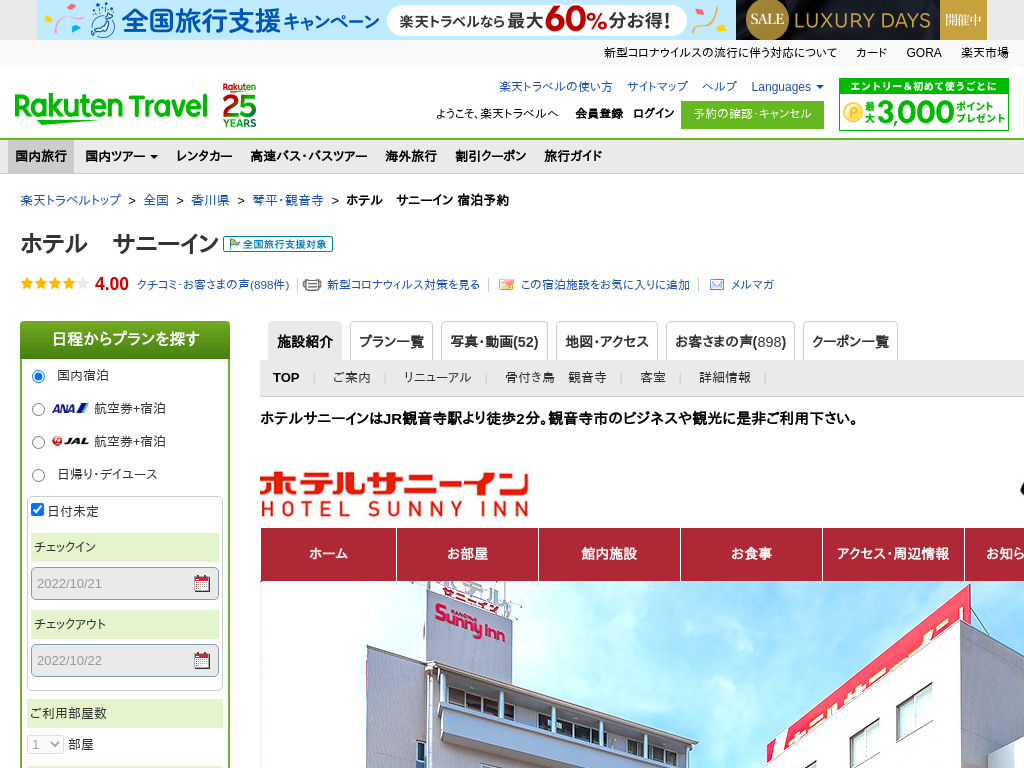Click the hotel's お食事 red menu item

752,554
